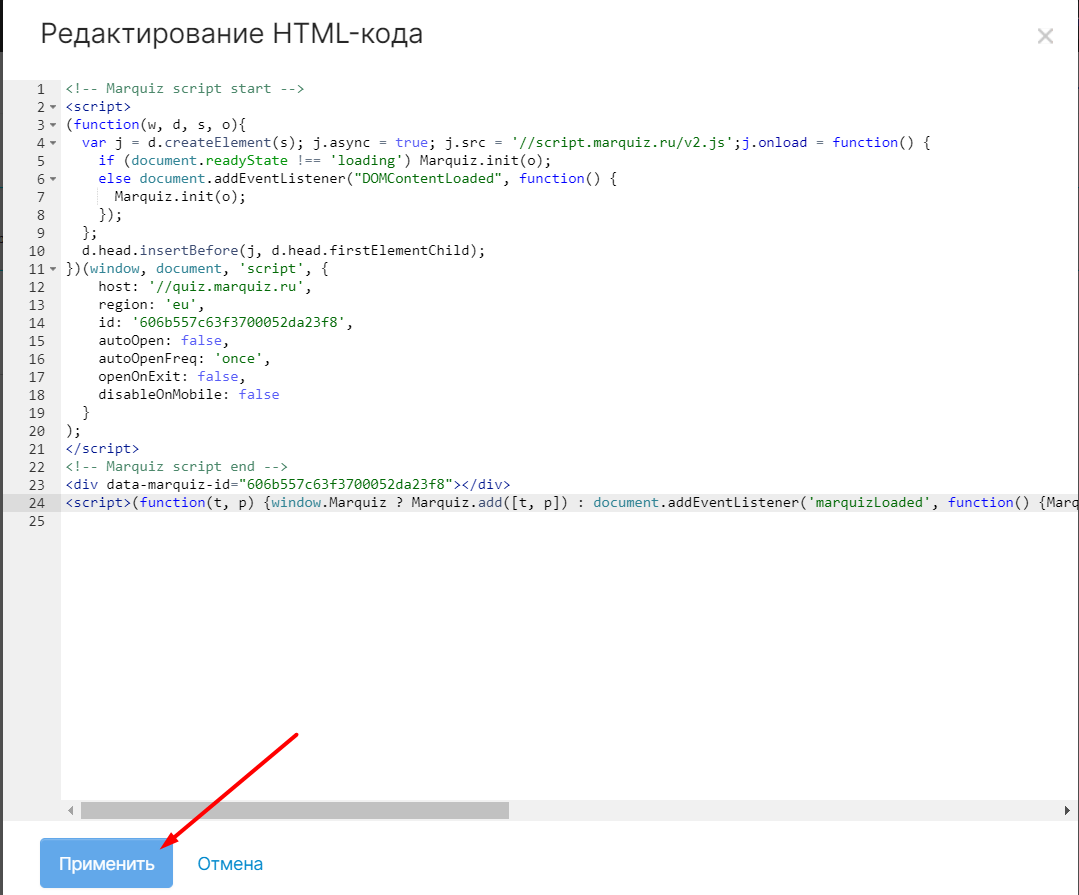Collapse the fold arrow on line 3
Screen dimensions: 1079x895
53,125
